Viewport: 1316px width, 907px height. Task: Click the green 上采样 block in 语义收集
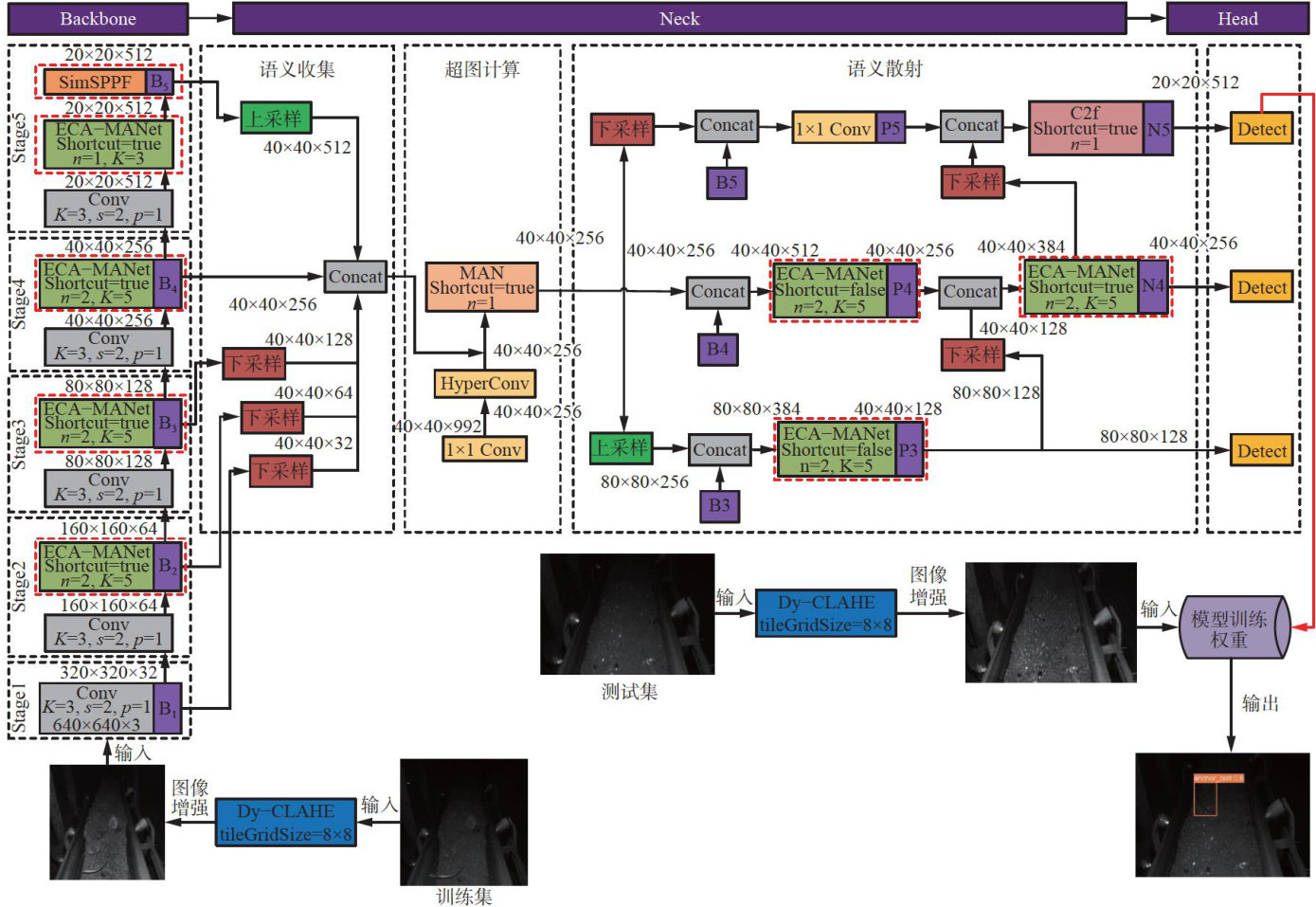(275, 118)
